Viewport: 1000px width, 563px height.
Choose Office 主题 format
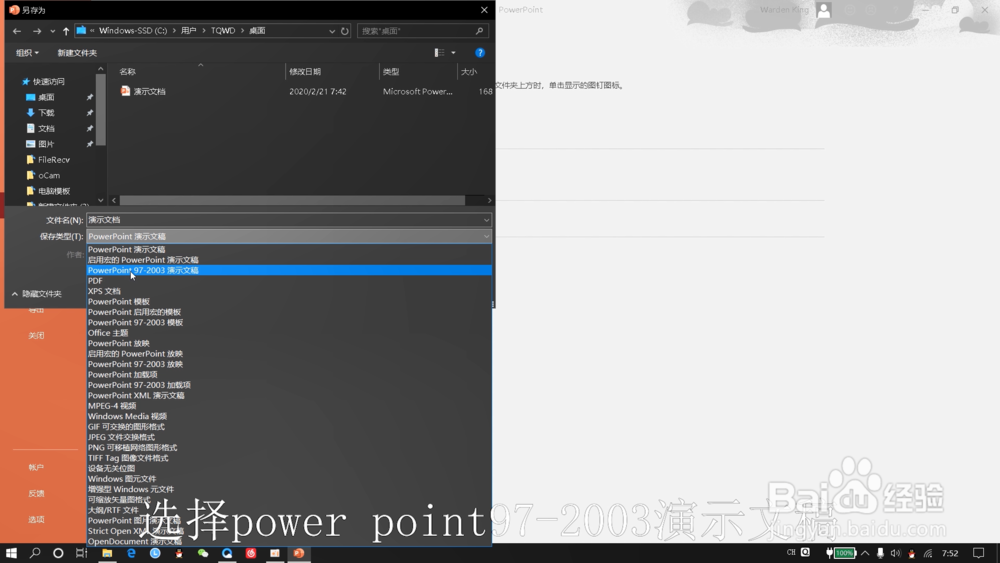click(x=289, y=333)
